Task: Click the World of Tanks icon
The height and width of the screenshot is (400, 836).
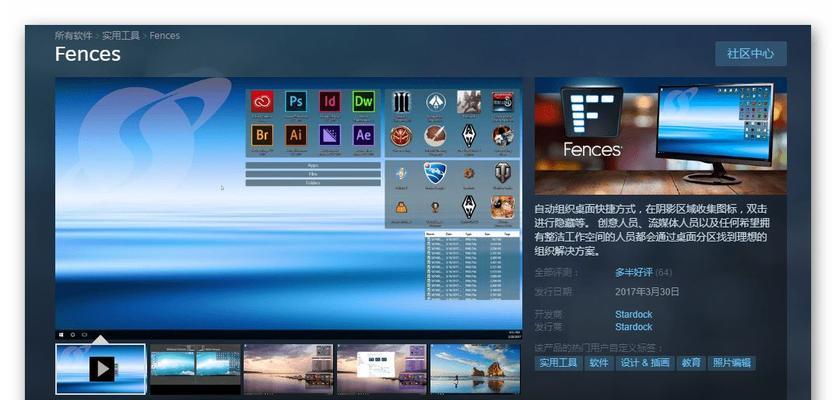Action: point(502,173)
